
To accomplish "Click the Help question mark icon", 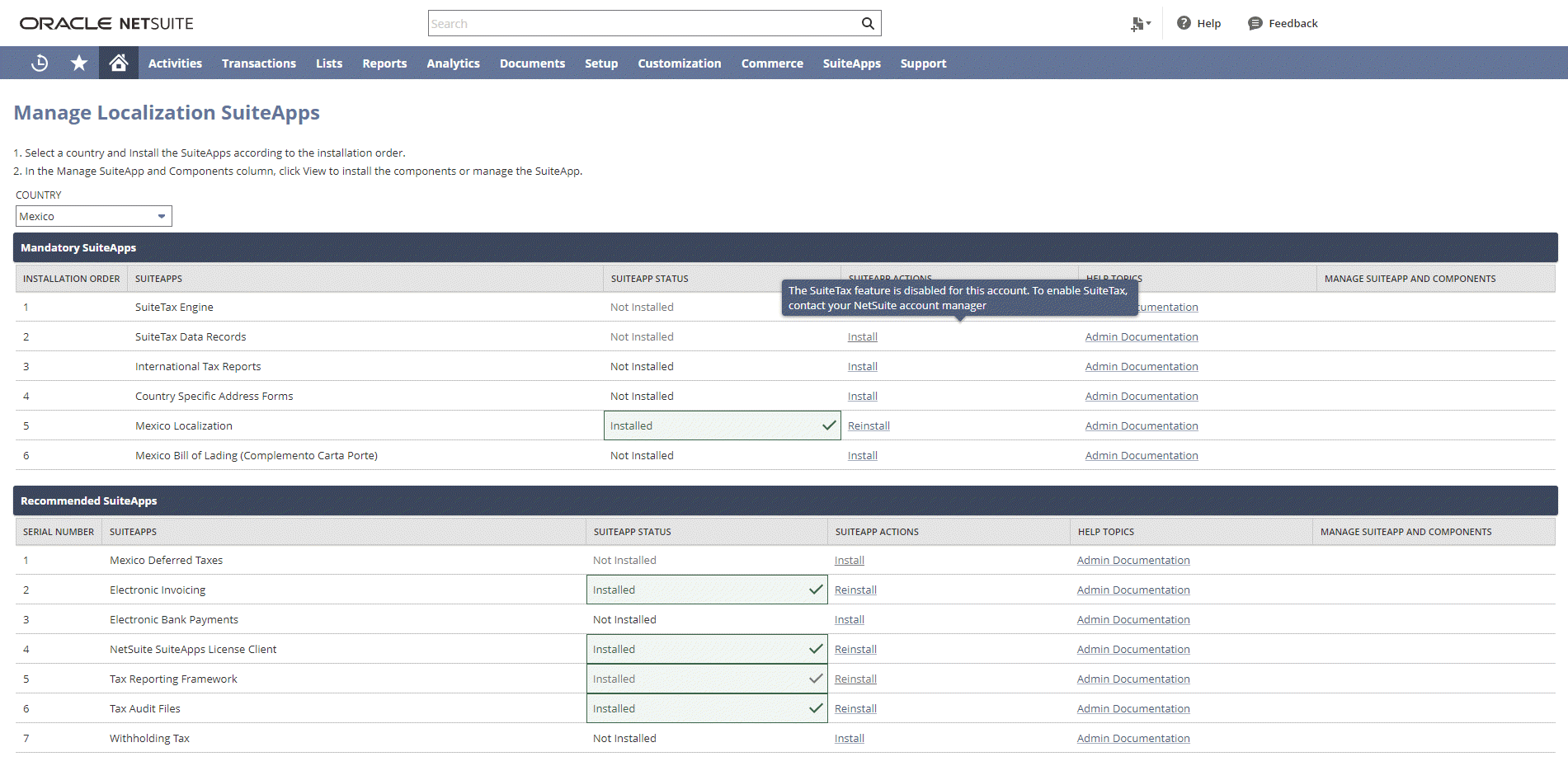I will pos(1184,23).
